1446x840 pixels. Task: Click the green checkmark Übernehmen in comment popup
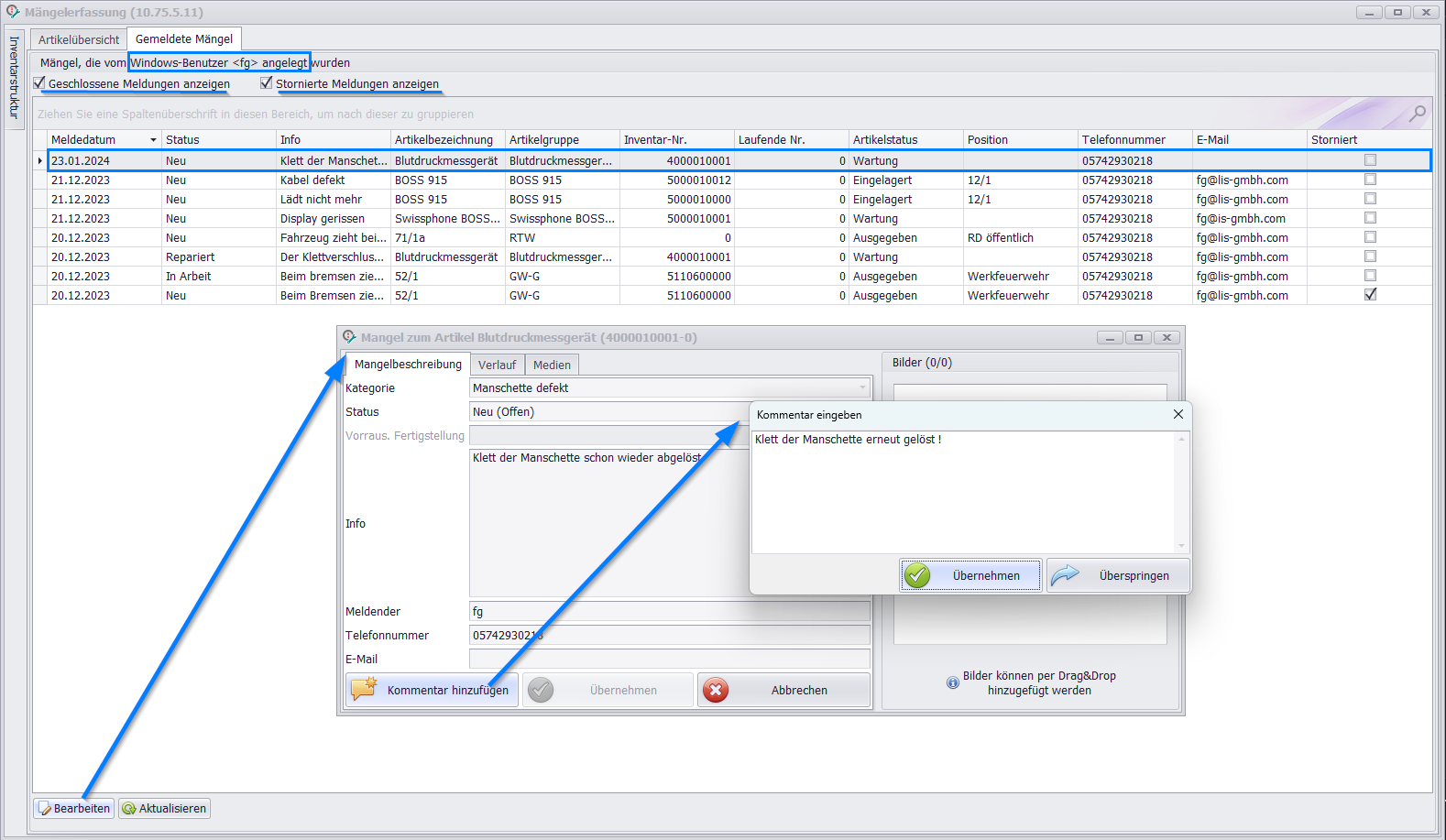point(970,575)
